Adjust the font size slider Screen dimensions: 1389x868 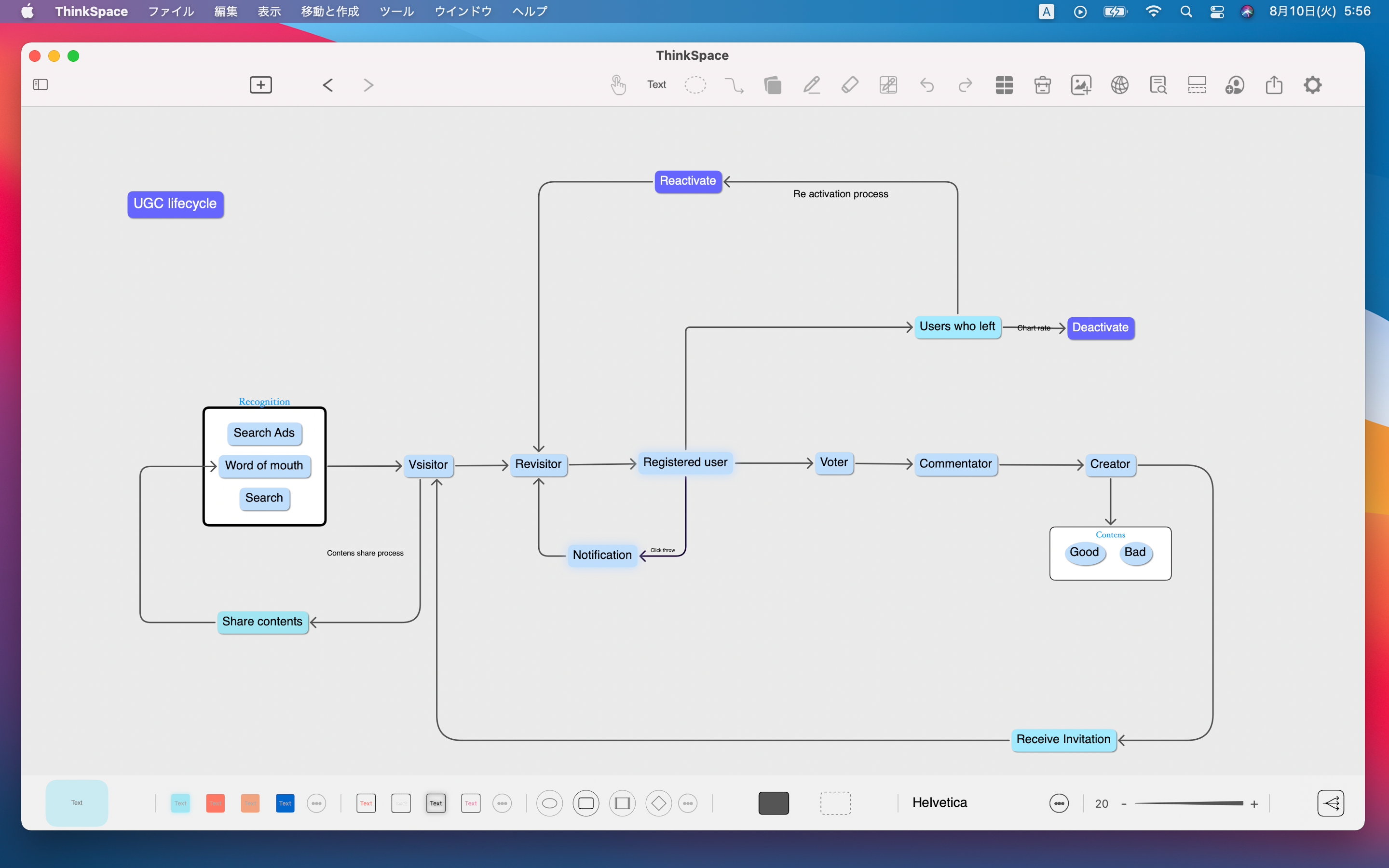point(1189,804)
